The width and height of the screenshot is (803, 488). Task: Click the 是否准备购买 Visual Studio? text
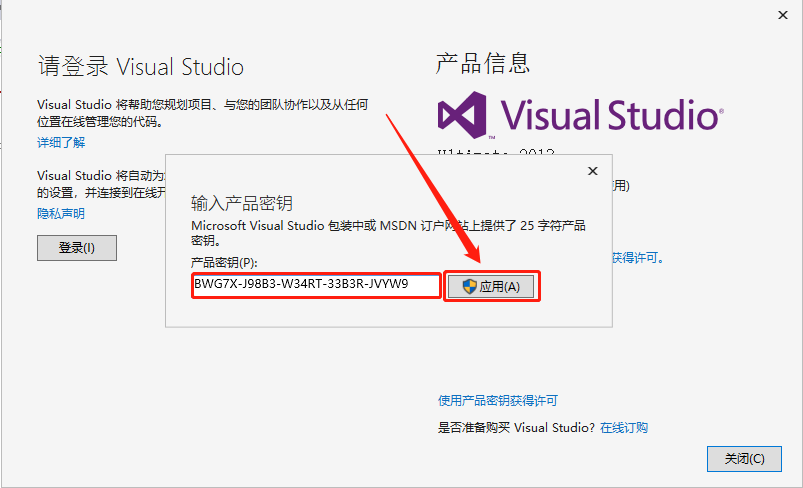(x=516, y=428)
